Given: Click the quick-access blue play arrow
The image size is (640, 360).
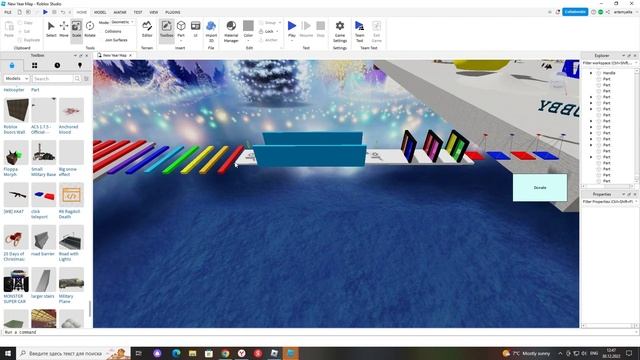Looking at the screenshot, I should [45, 12].
